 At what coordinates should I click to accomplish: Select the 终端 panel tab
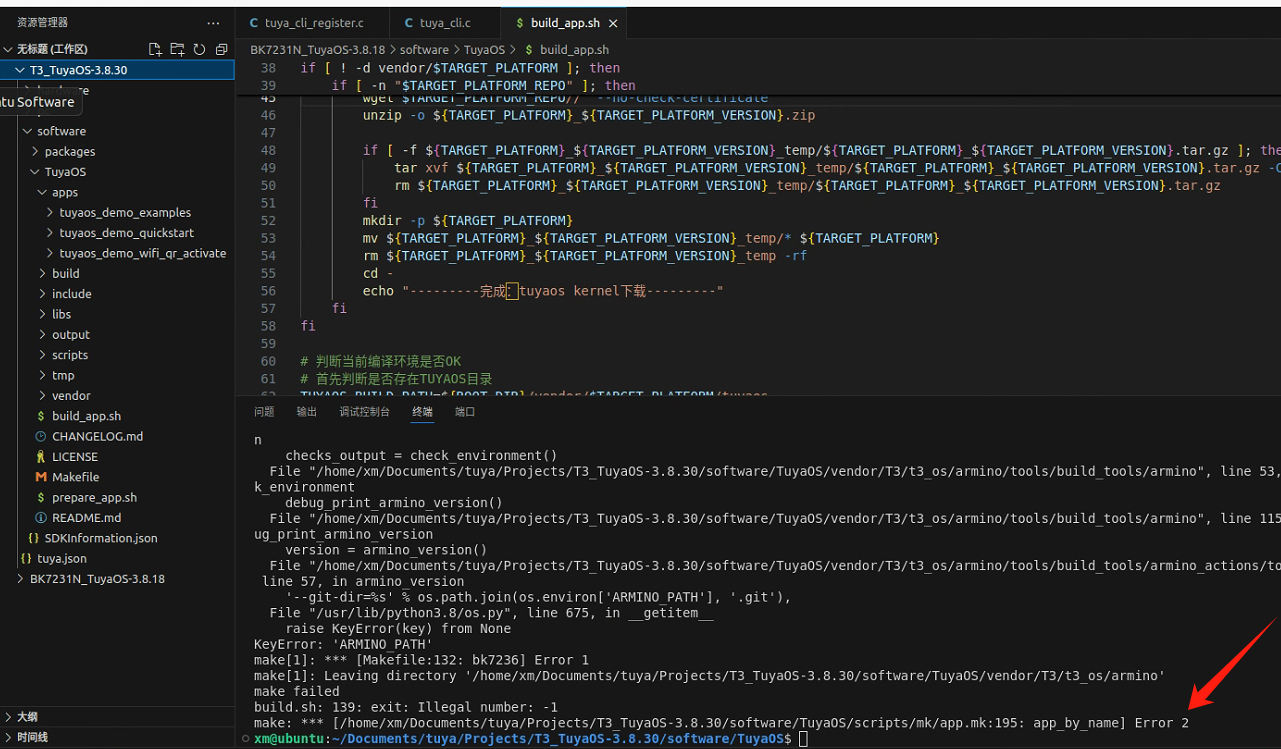[423, 412]
